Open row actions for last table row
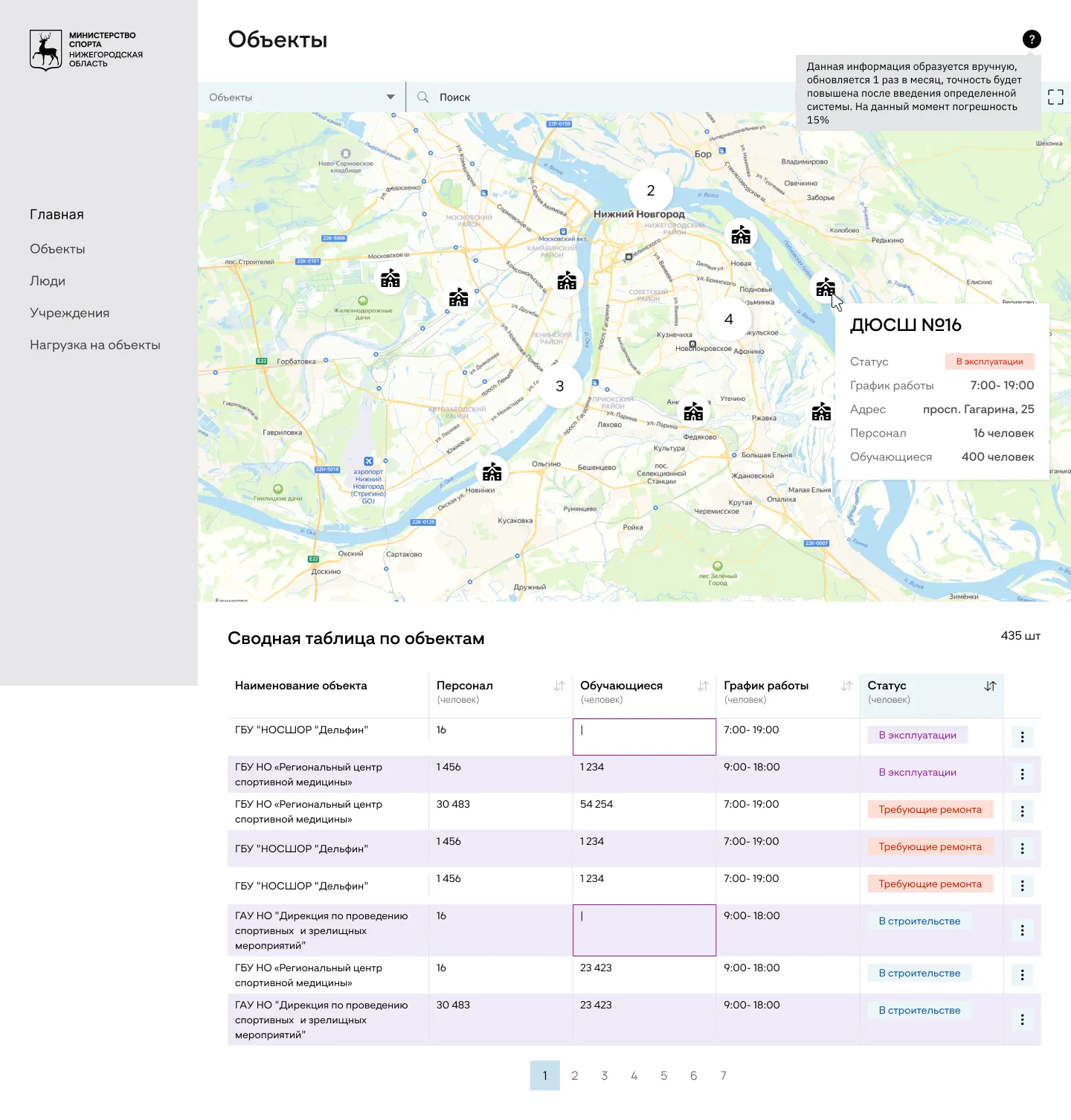Screen dimensions: 1071x1120 (x=1022, y=1020)
